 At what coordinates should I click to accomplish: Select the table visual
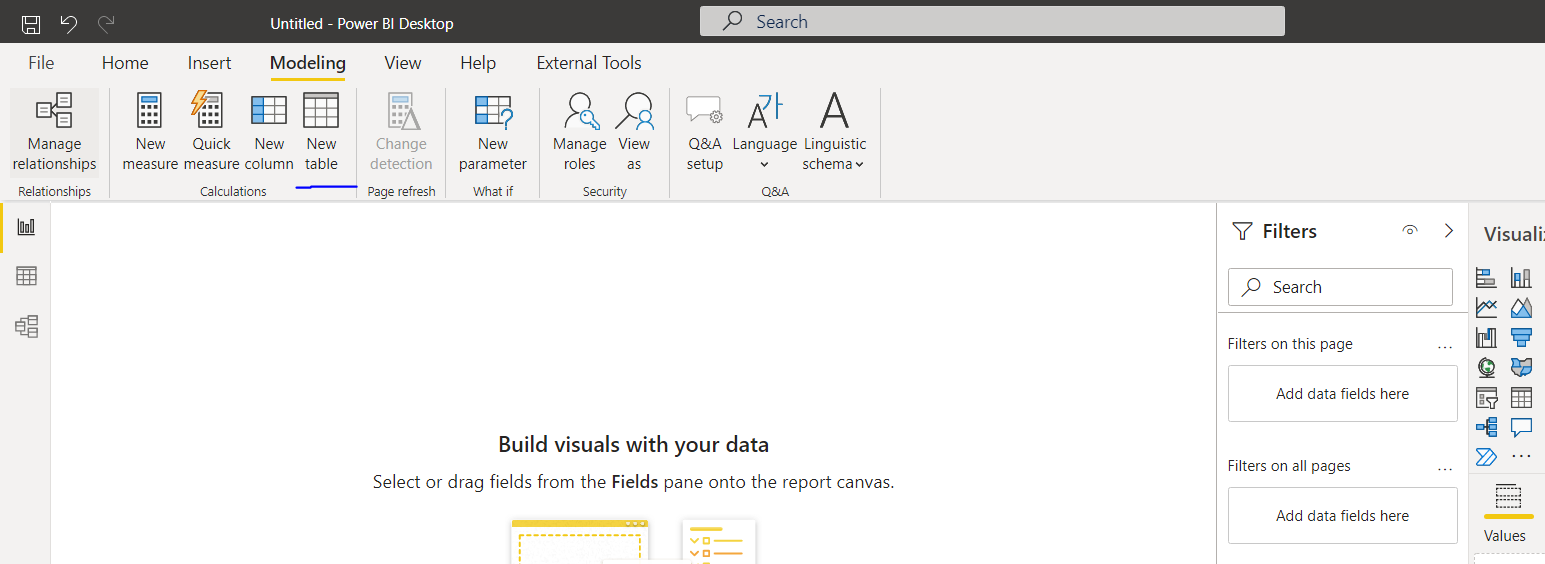[x=1521, y=398]
